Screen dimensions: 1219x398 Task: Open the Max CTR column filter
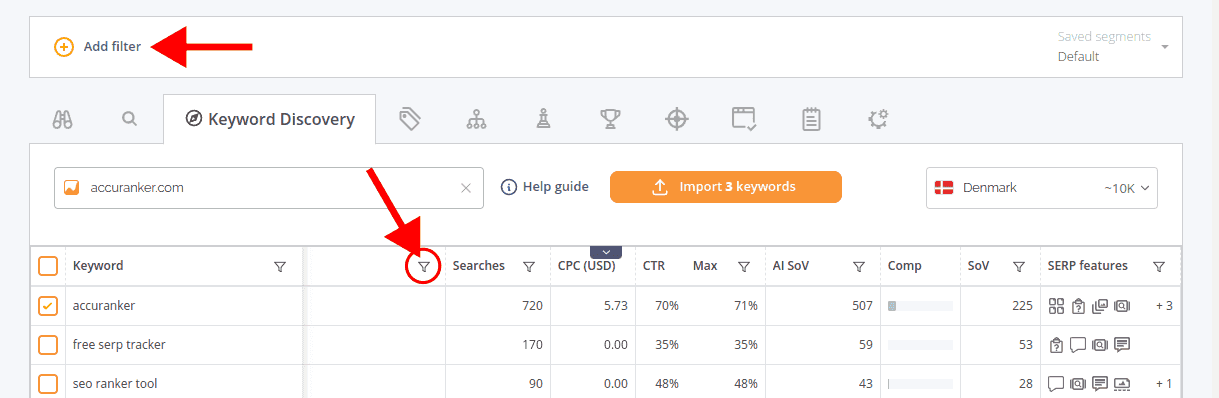743,267
